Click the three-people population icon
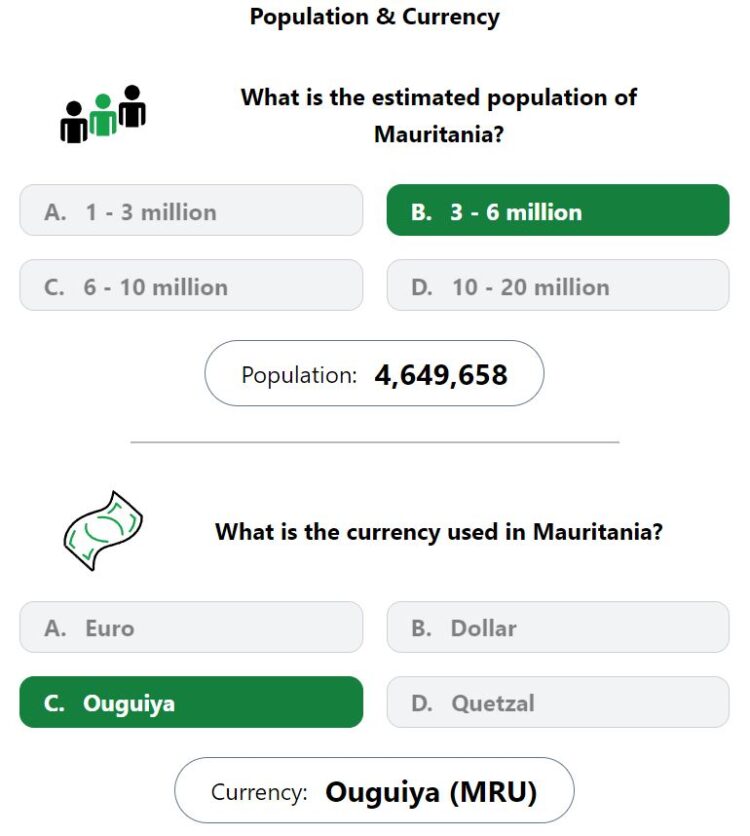The width and height of the screenshot is (750, 836). [103, 114]
